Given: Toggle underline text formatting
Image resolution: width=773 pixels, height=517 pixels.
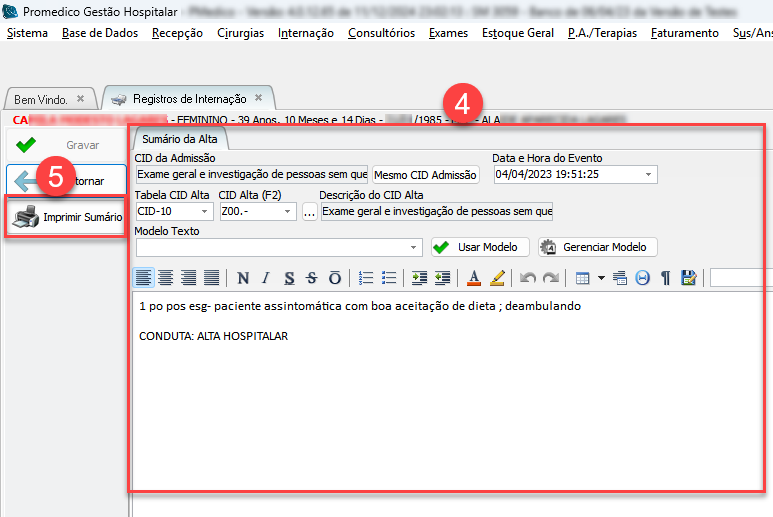Looking at the screenshot, I should 289,278.
